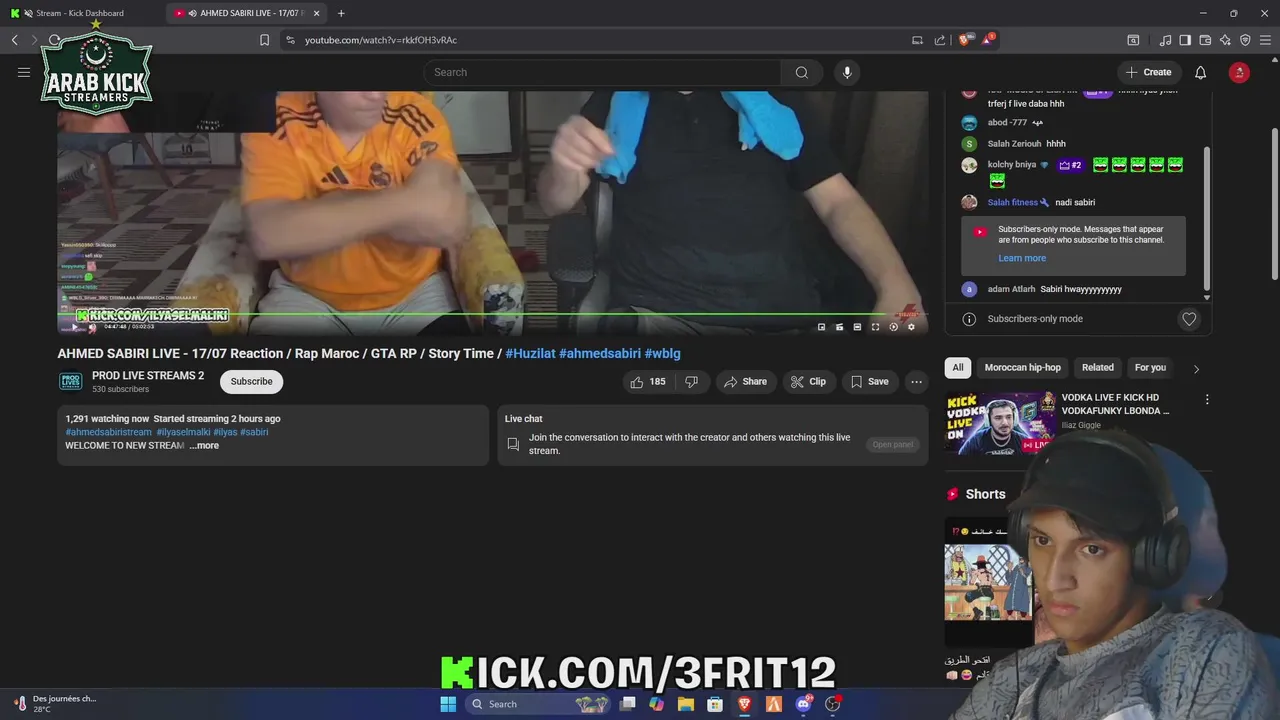Start voice search with the microphone icon
This screenshot has width=1280, height=720.
click(x=847, y=72)
